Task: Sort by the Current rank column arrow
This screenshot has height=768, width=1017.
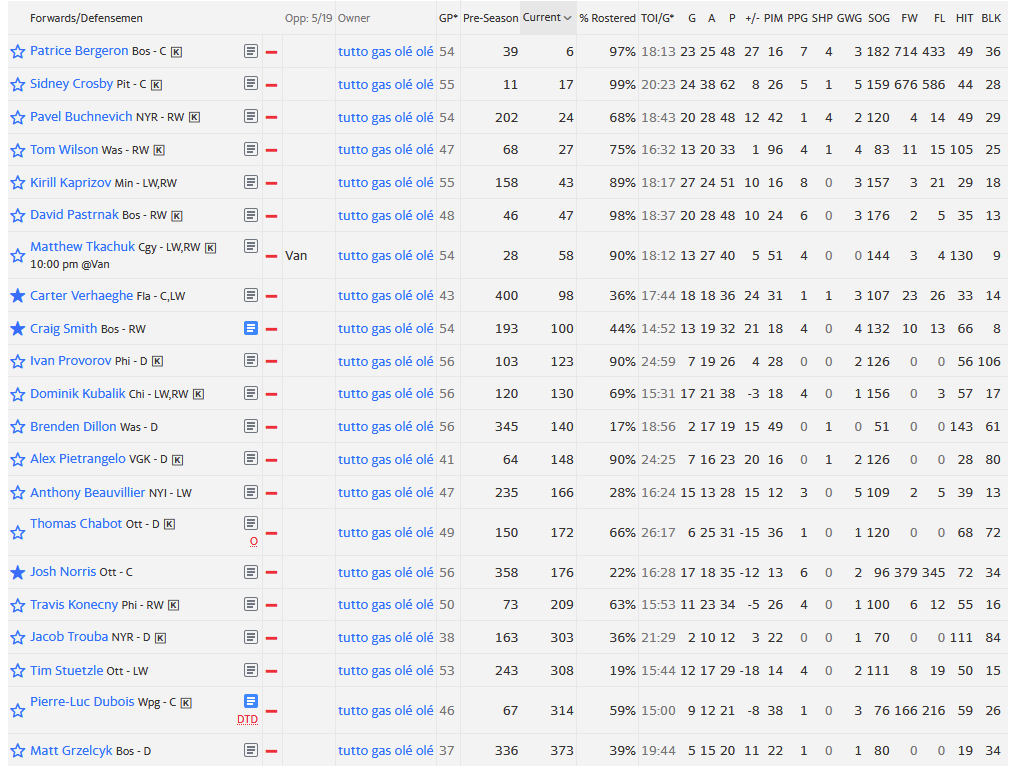Action: pyautogui.click(x=568, y=18)
